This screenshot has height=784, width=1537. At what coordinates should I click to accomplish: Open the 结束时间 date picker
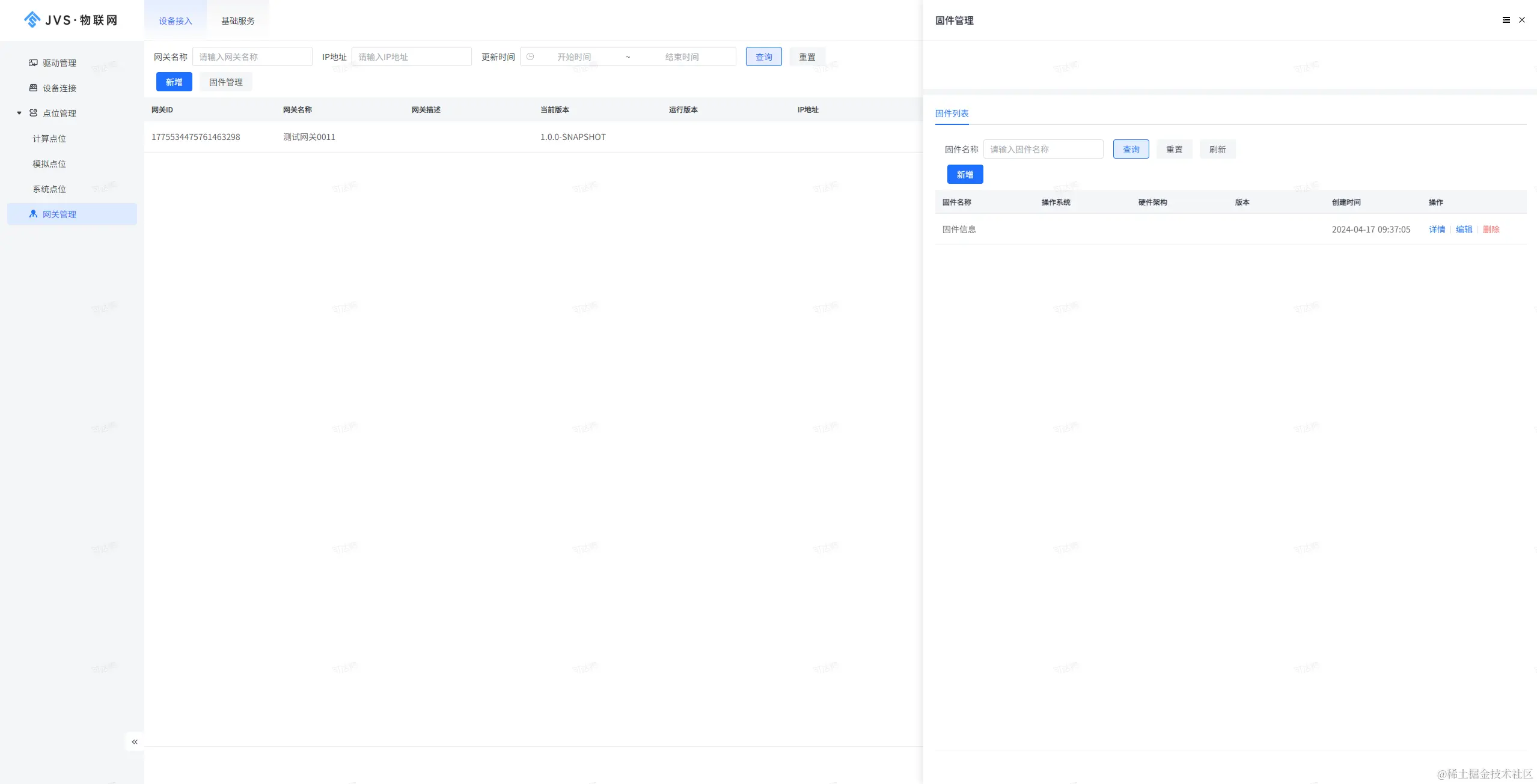[x=682, y=56]
